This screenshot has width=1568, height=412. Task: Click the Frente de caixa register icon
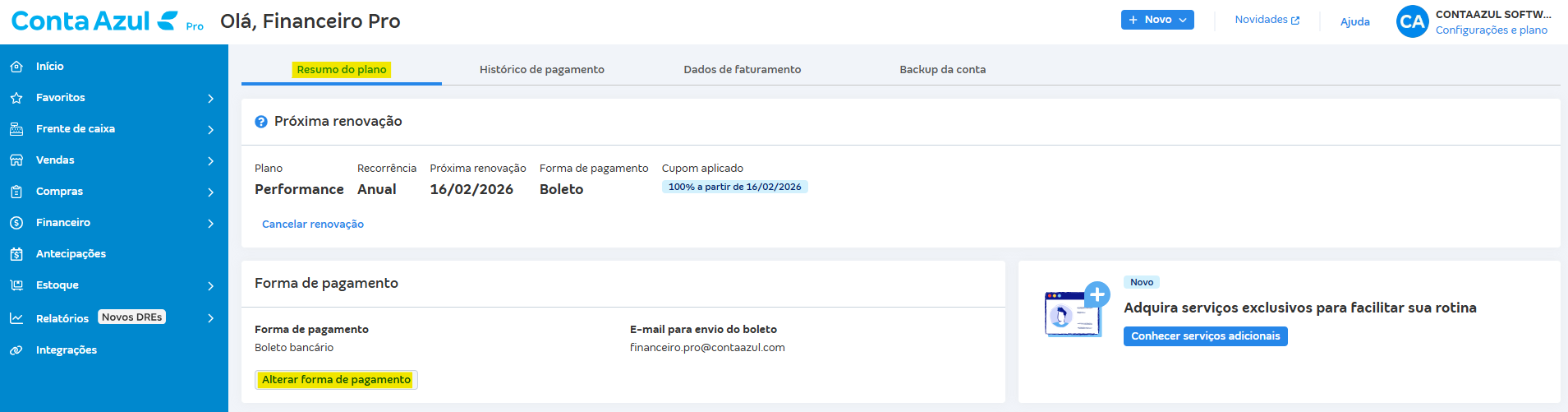(16, 129)
